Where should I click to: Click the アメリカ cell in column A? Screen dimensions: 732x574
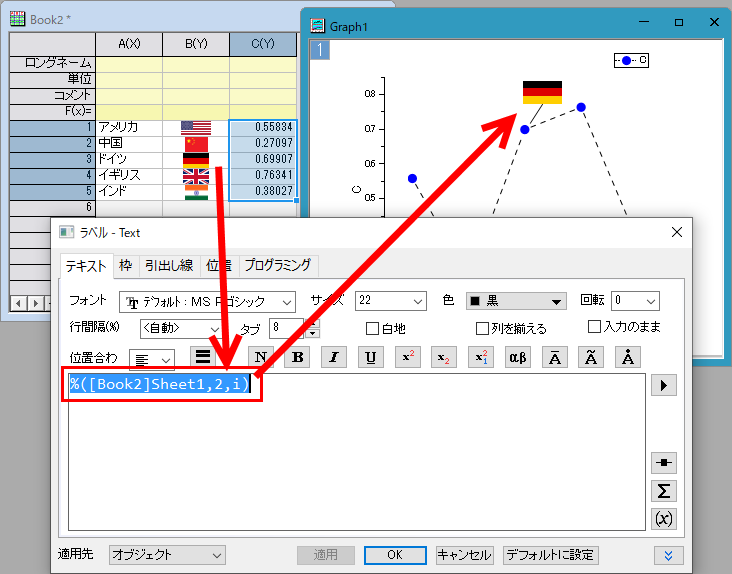tap(129, 127)
